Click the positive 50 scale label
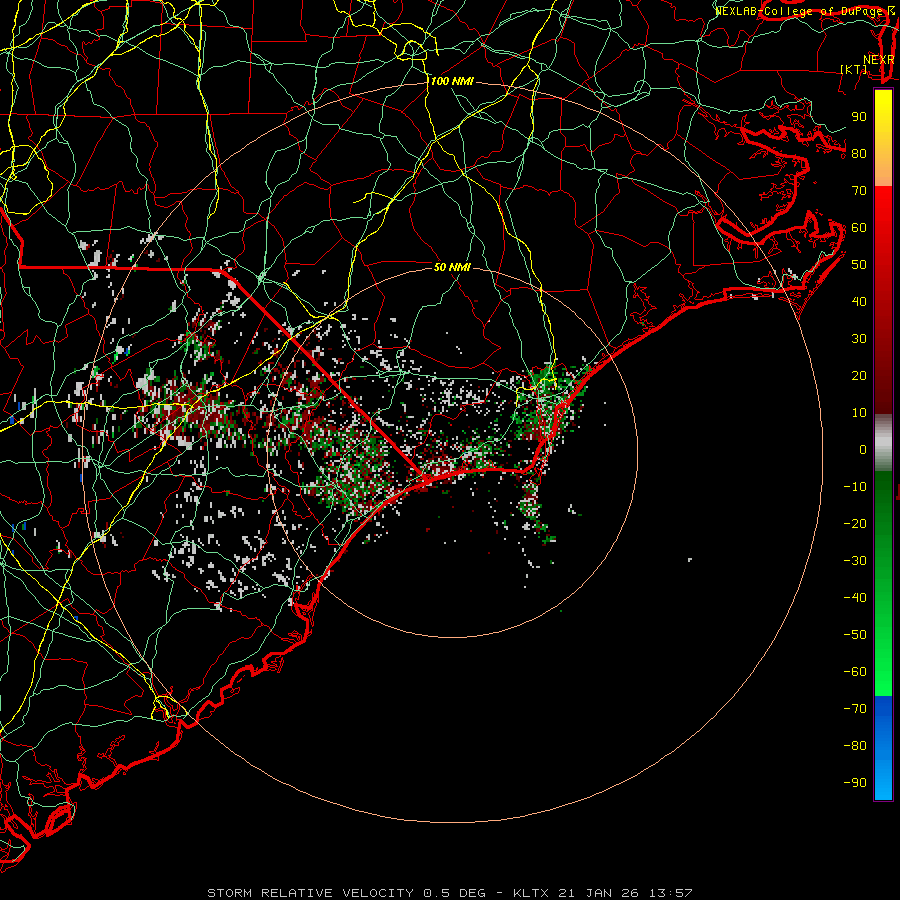900x900 pixels. (x=859, y=265)
